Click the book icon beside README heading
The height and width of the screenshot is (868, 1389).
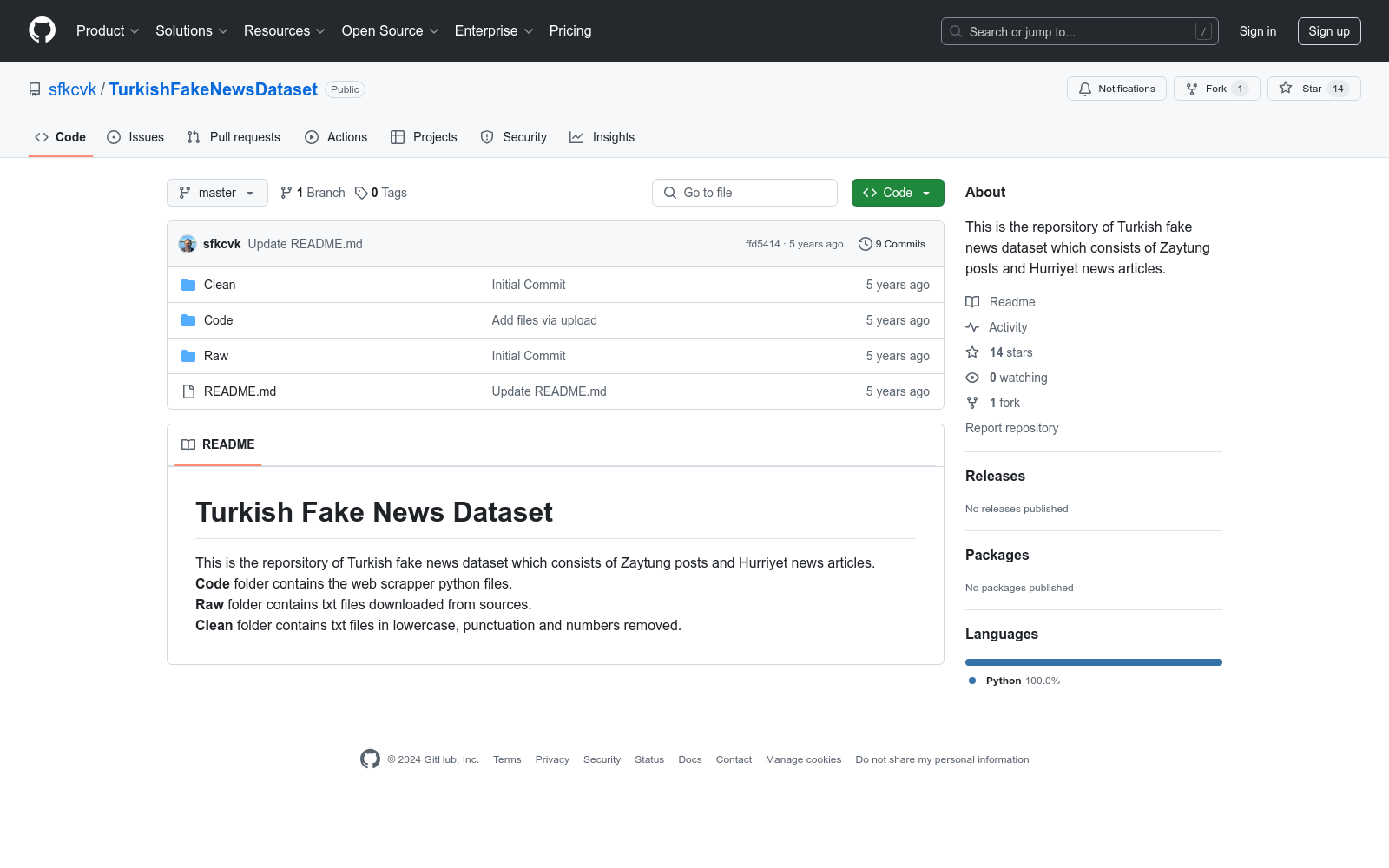tap(188, 444)
